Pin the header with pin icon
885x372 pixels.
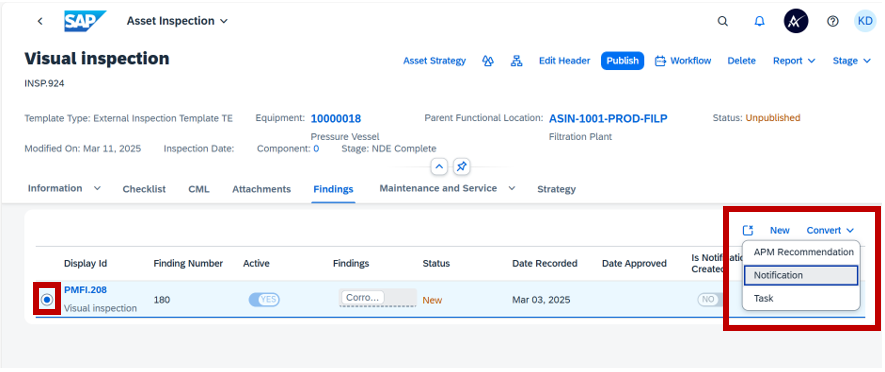tap(461, 167)
